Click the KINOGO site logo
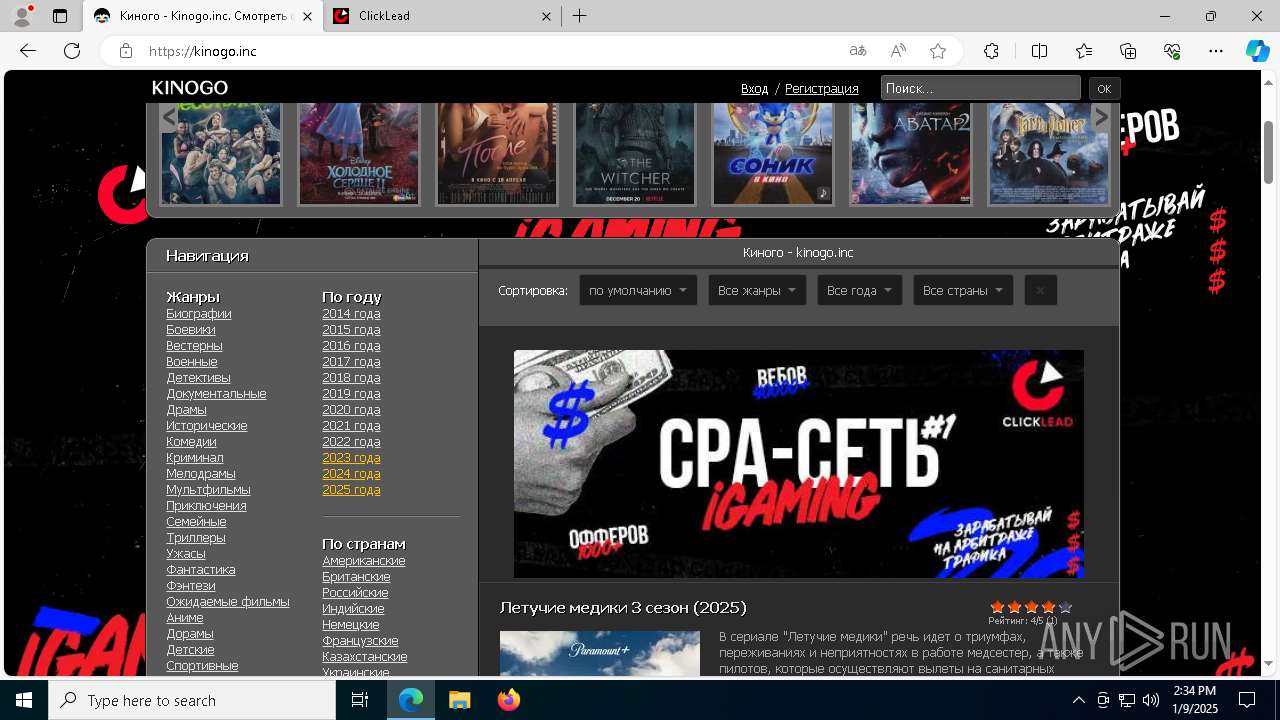The height and width of the screenshot is (720, 1280). click(x=190, y=88)
